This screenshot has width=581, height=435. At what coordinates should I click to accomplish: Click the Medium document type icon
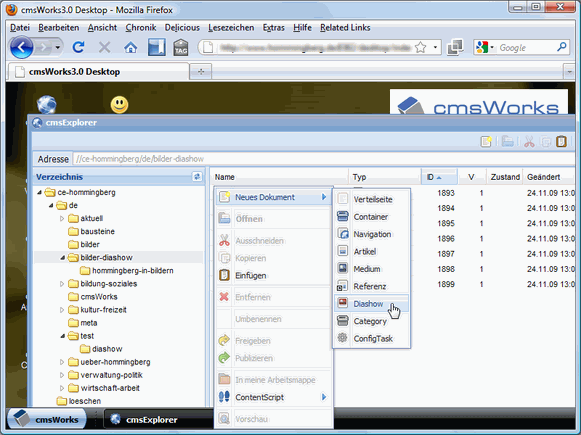click(x=343, y=268)
